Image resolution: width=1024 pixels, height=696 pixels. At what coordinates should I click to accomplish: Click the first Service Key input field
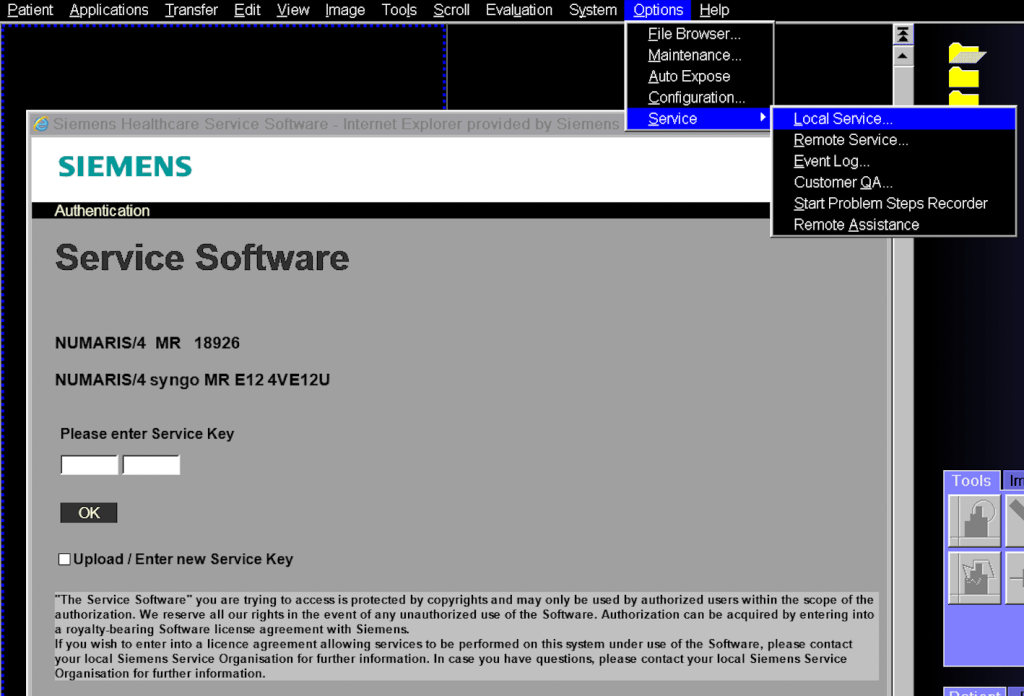tap(89, 465)
